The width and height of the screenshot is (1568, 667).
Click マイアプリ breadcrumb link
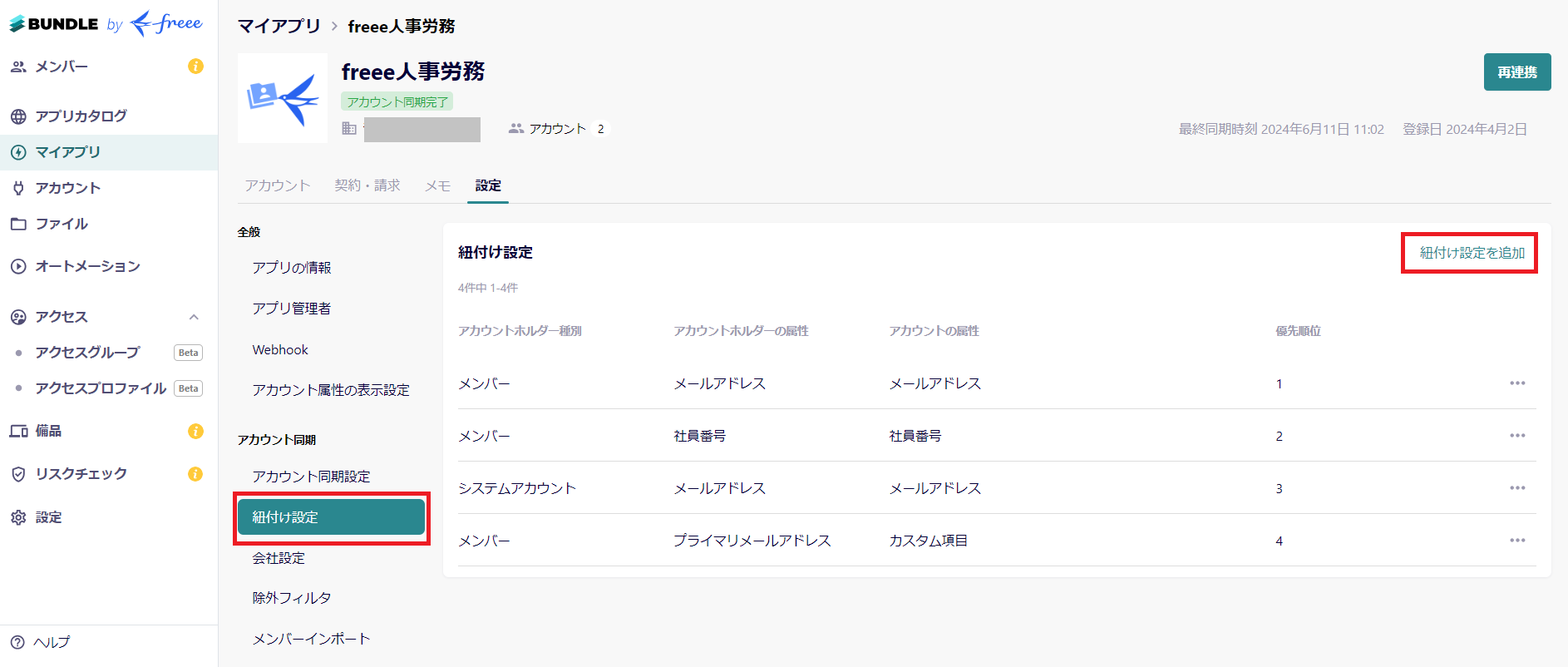tap(279, 27)
